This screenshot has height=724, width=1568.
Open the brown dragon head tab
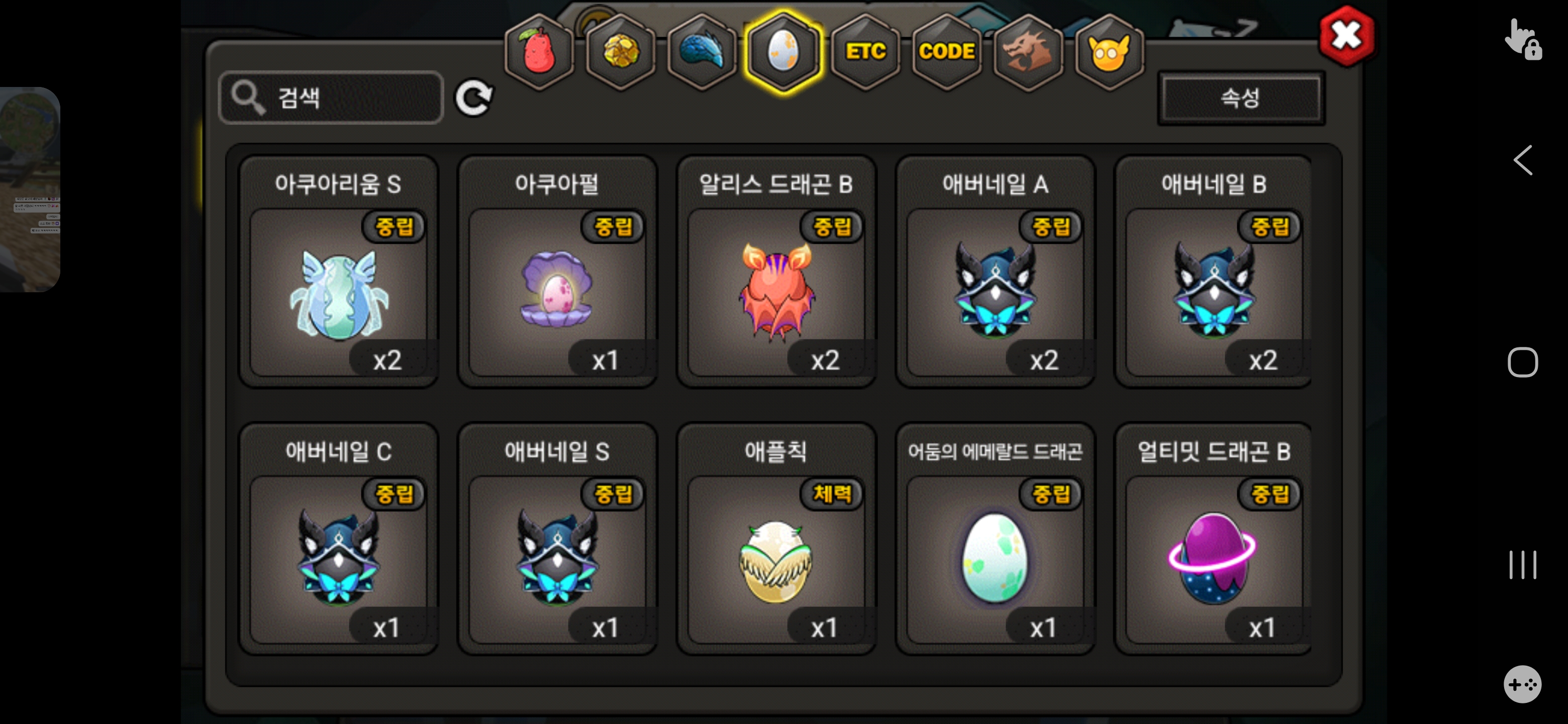(1028, 52)
